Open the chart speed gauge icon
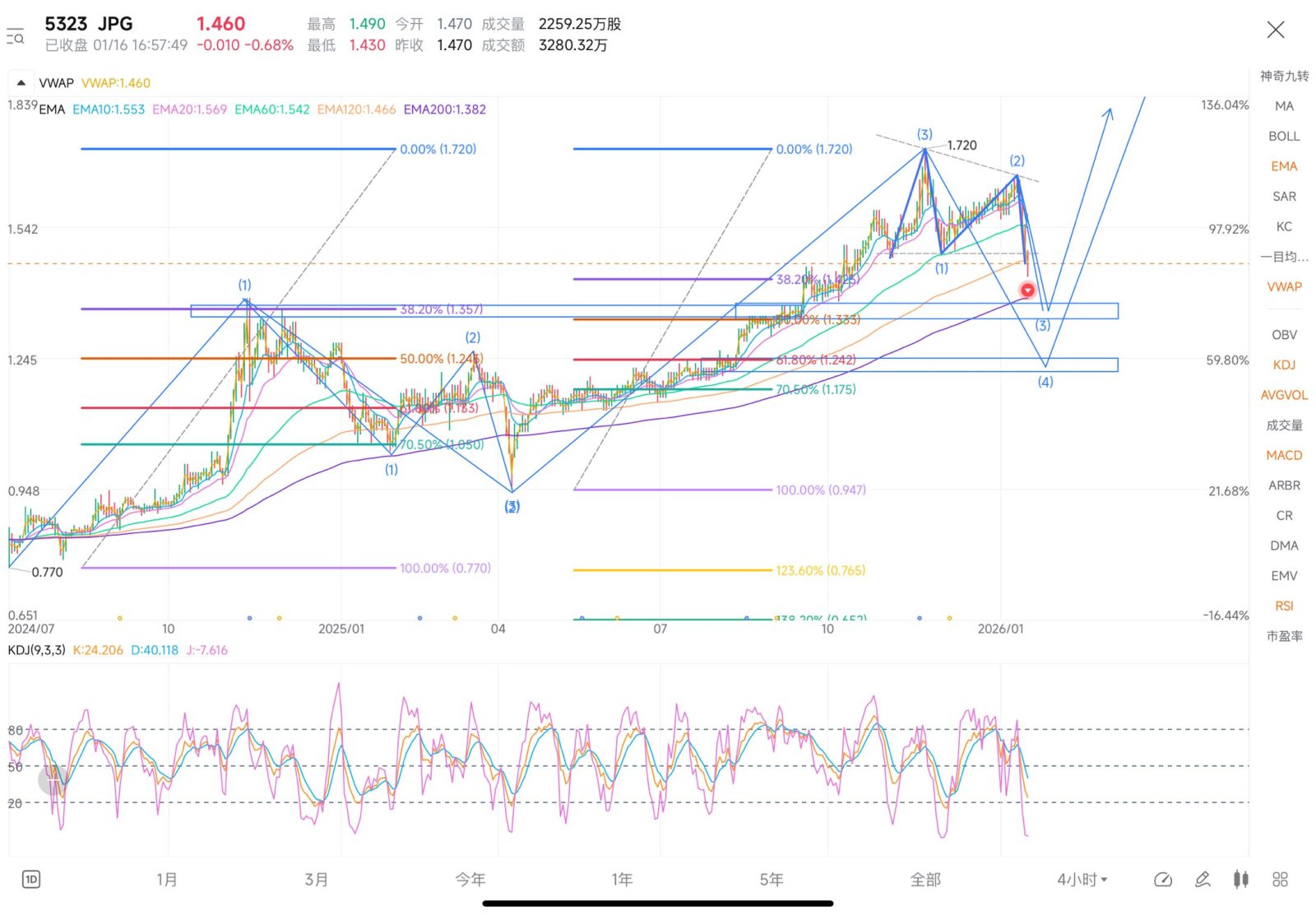 [x=1163, y=880]
